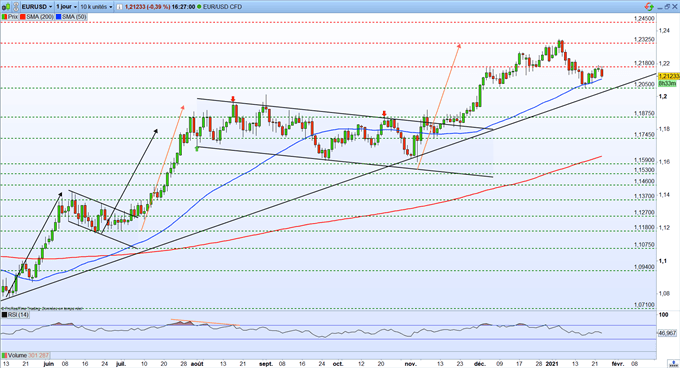The height and width of the screenshot is (368, 680).
Task: Open the EURUSD instrument dropdown
Action: pyautogui.click(x=37, y=7)
